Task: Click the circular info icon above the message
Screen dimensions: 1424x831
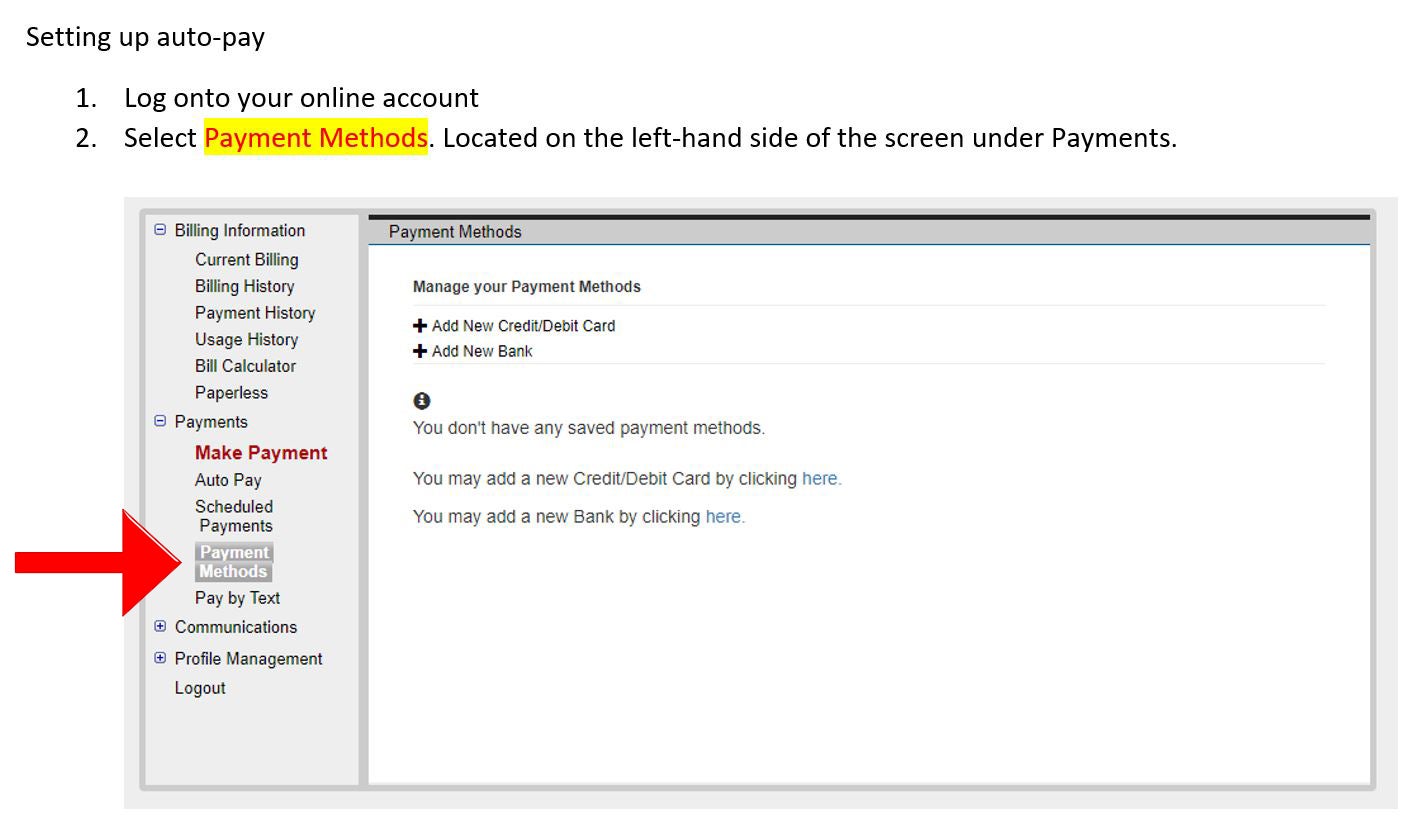Action: [x=421, y=400]
